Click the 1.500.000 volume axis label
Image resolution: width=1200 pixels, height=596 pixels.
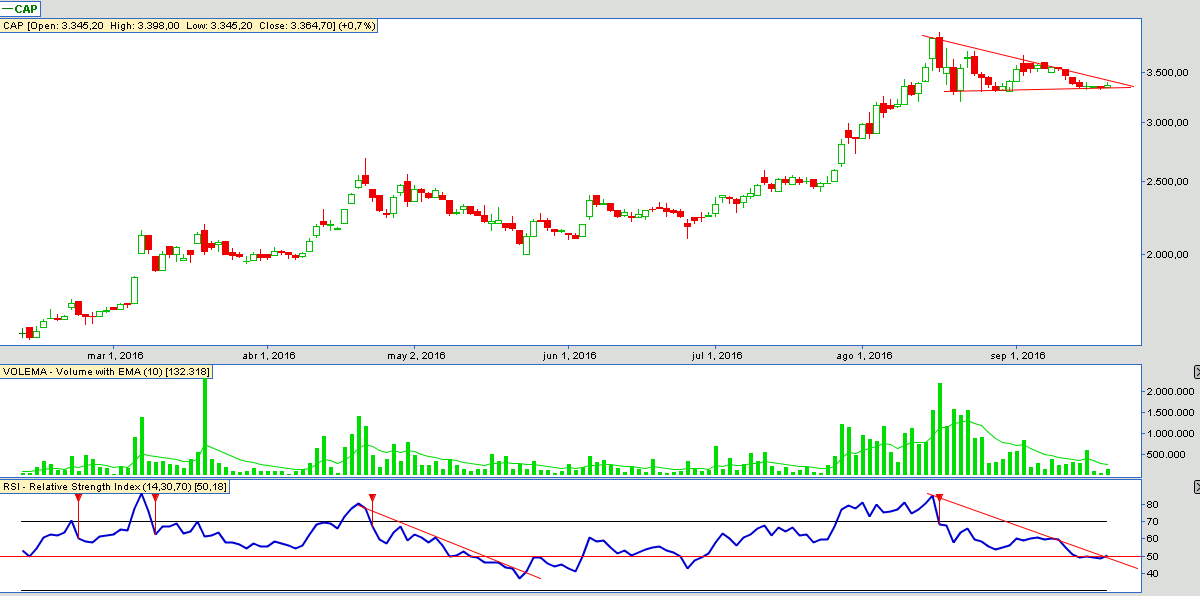click(1169, 413)
